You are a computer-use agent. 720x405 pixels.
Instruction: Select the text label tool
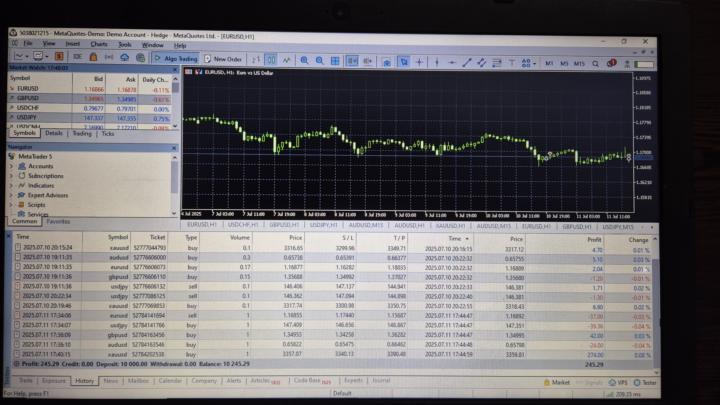tap(511, 63)
